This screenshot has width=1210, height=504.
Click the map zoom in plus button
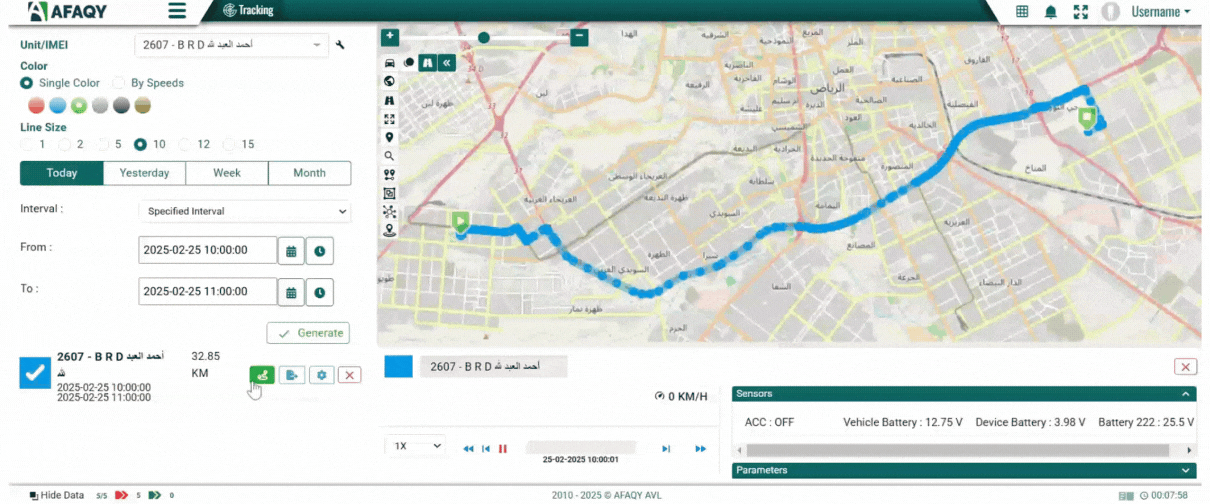389,37
